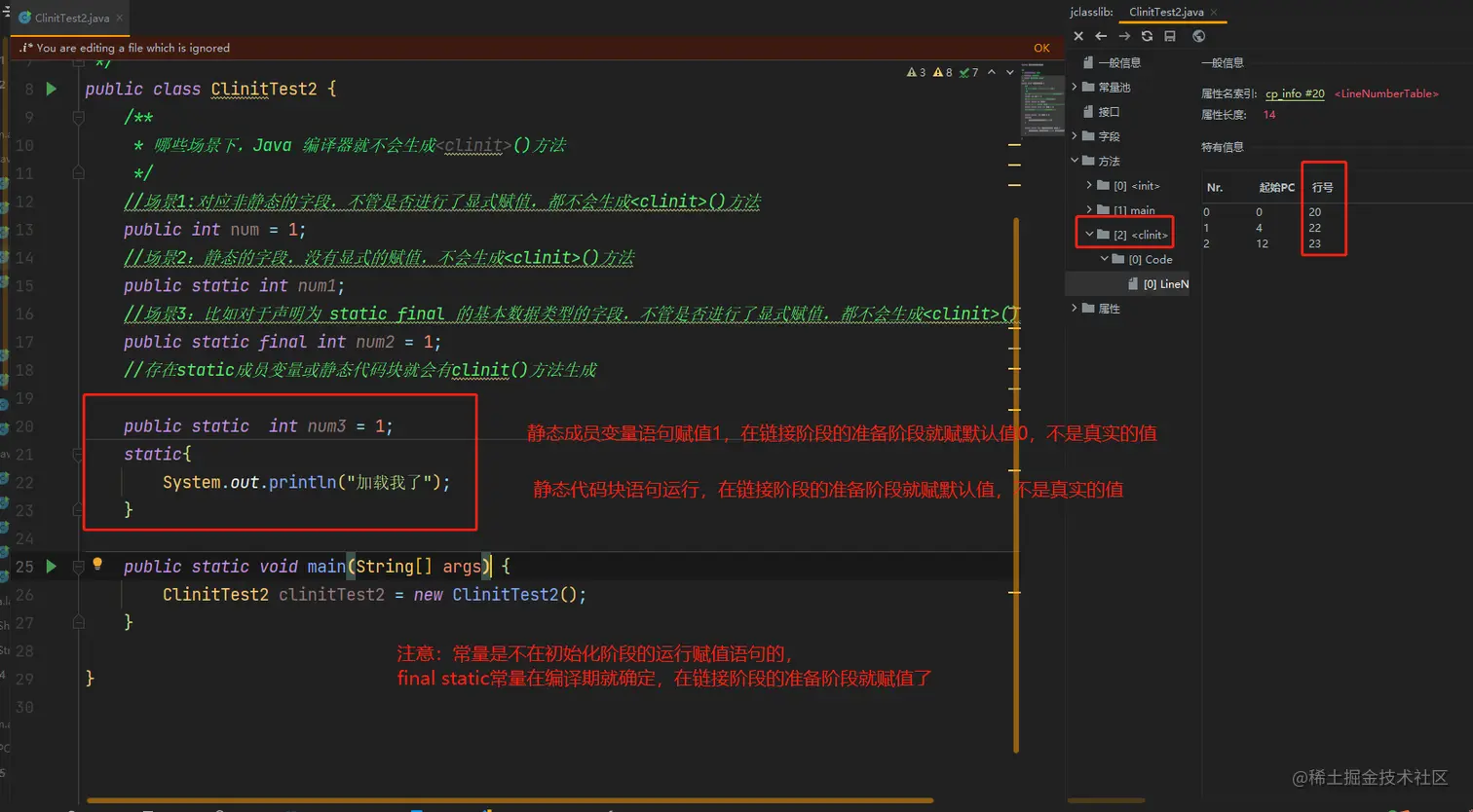This screenshot has width=1473, height=812.
Task: Reload the class file in jclasslib
Action: 1147,36
